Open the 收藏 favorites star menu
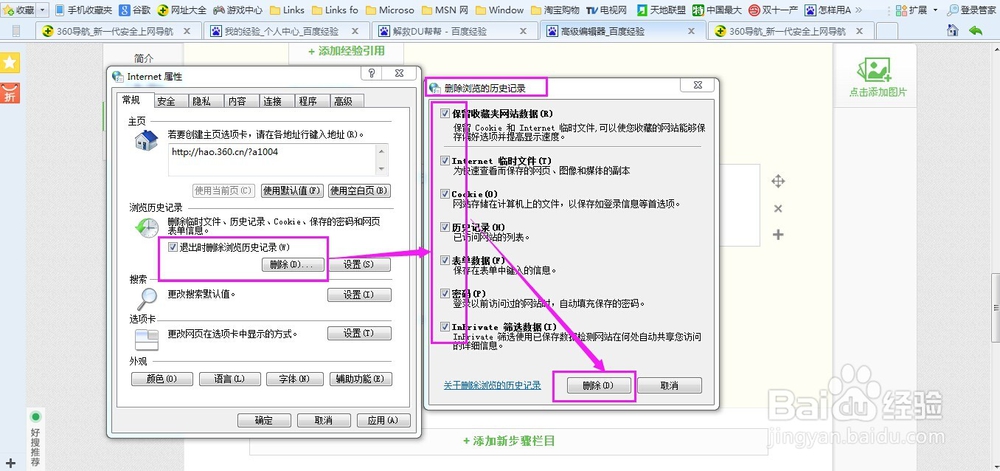 point(19,10)
